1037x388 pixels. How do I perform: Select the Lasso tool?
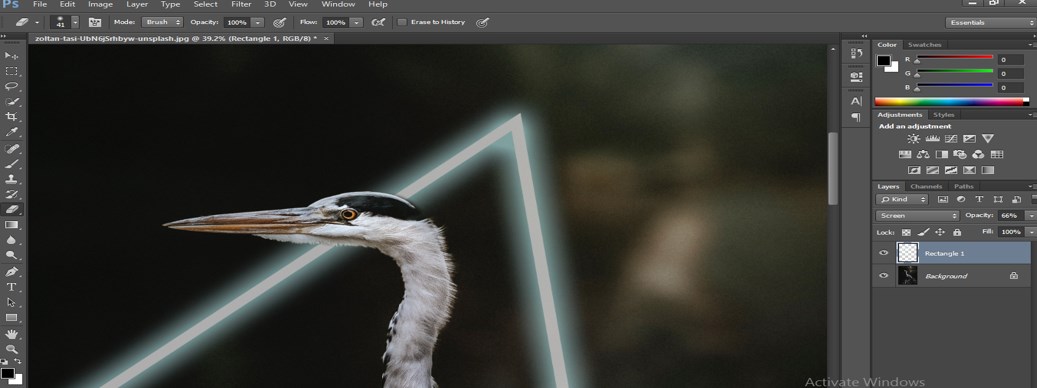11,87
